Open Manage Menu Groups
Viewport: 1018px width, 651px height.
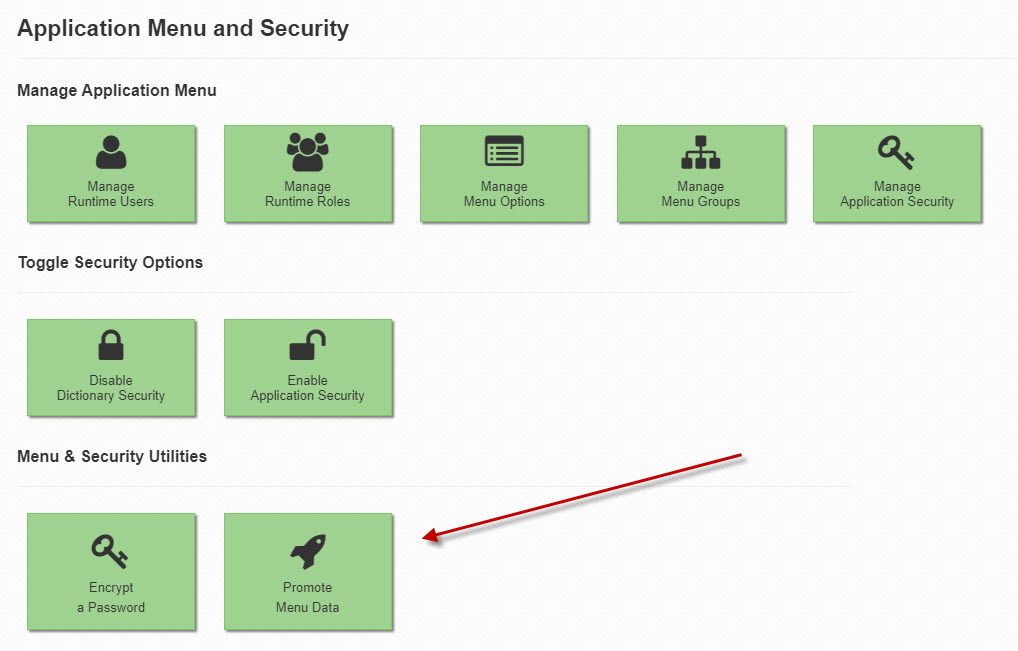[701, 175]
